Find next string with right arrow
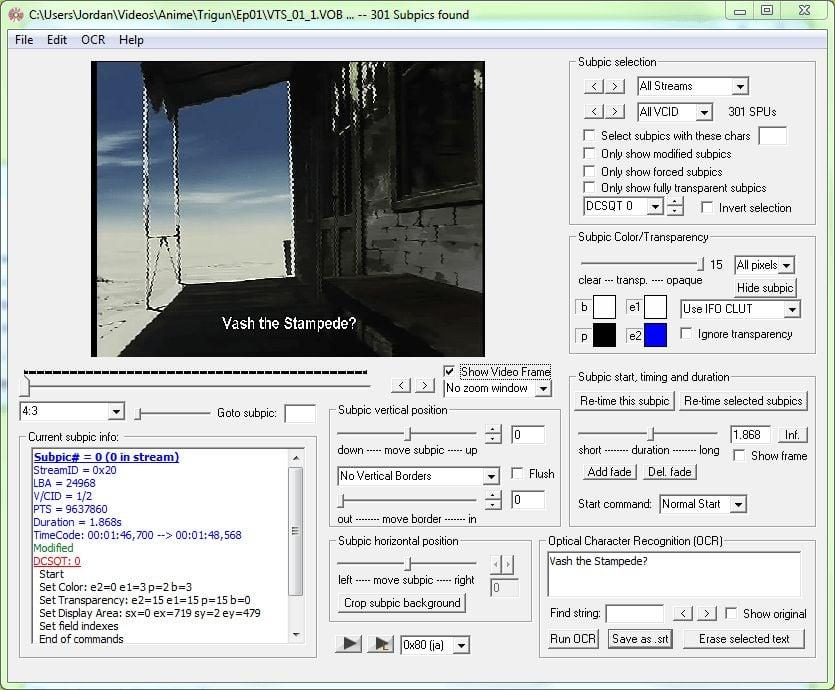 point(706,613)
